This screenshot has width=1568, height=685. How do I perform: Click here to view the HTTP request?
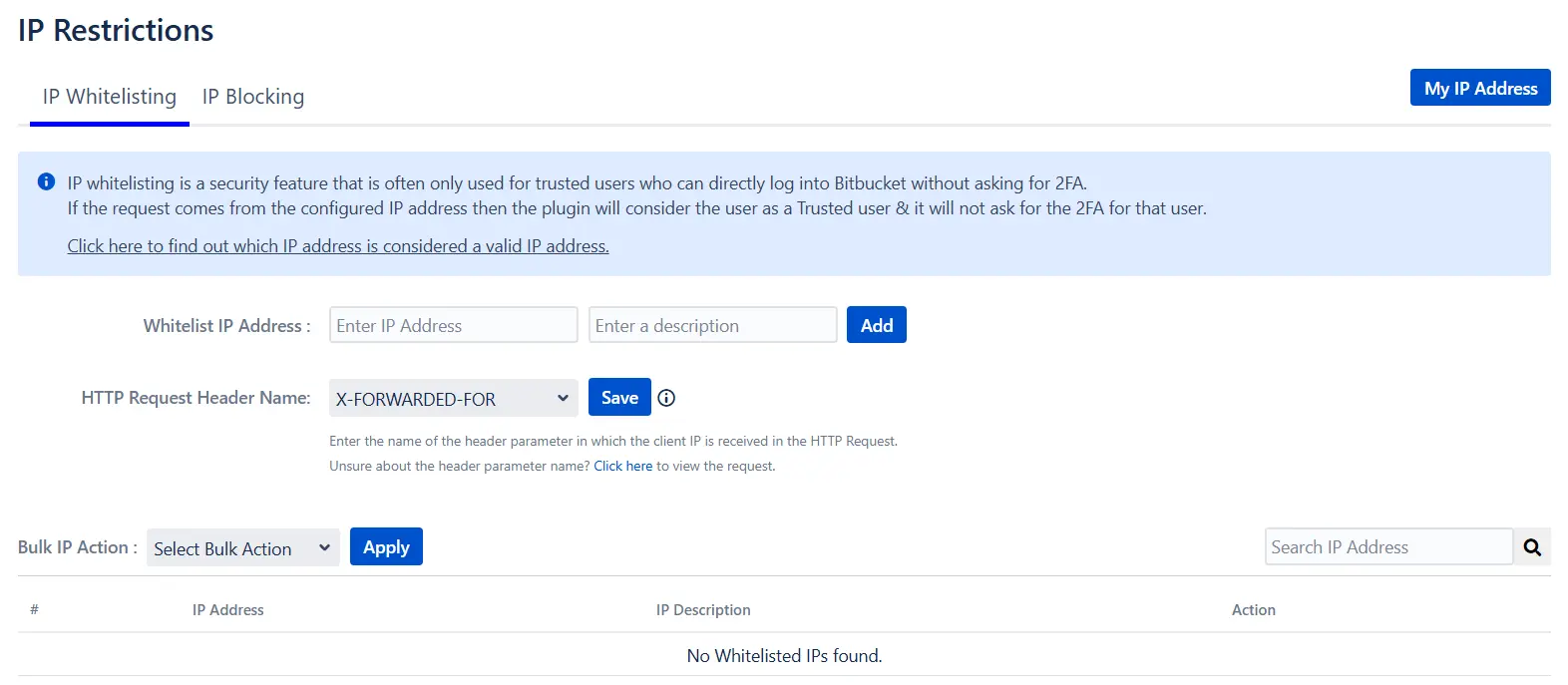click(623, 466)
